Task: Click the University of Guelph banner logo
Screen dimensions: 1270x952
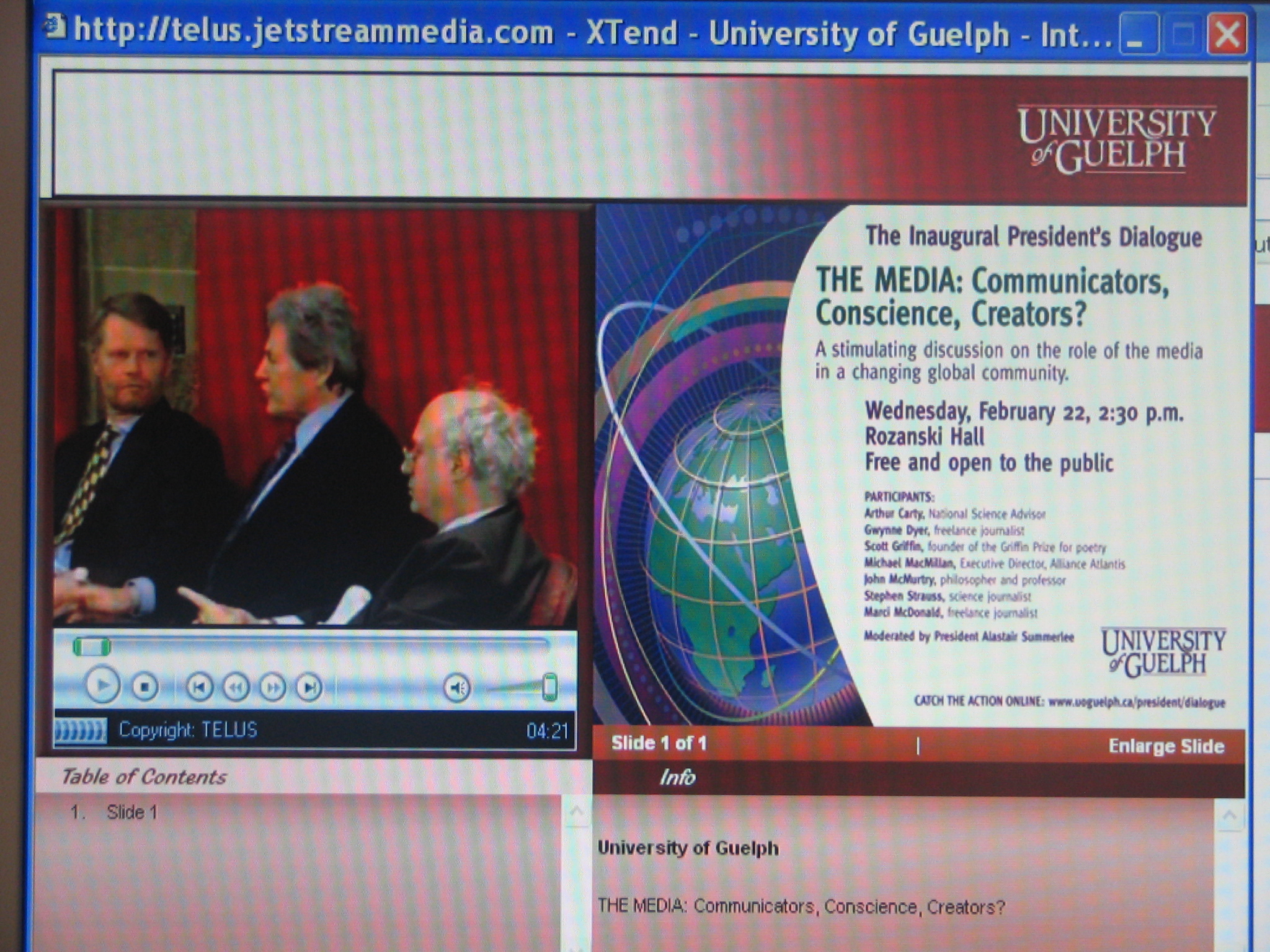Action: tap(1116, 140)
